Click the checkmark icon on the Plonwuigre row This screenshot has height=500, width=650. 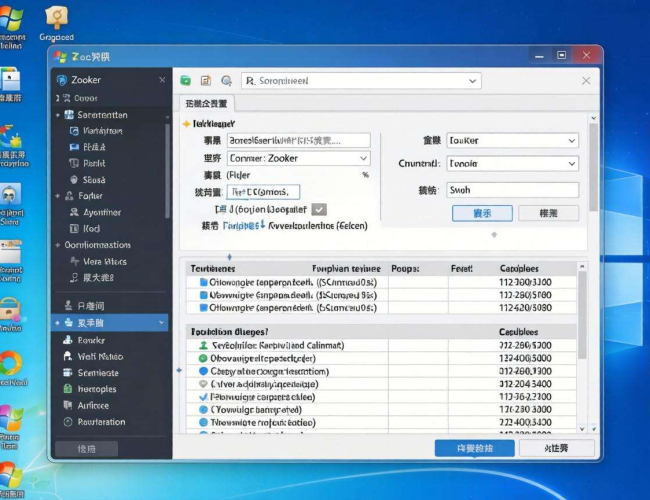[x=203, y=397]
